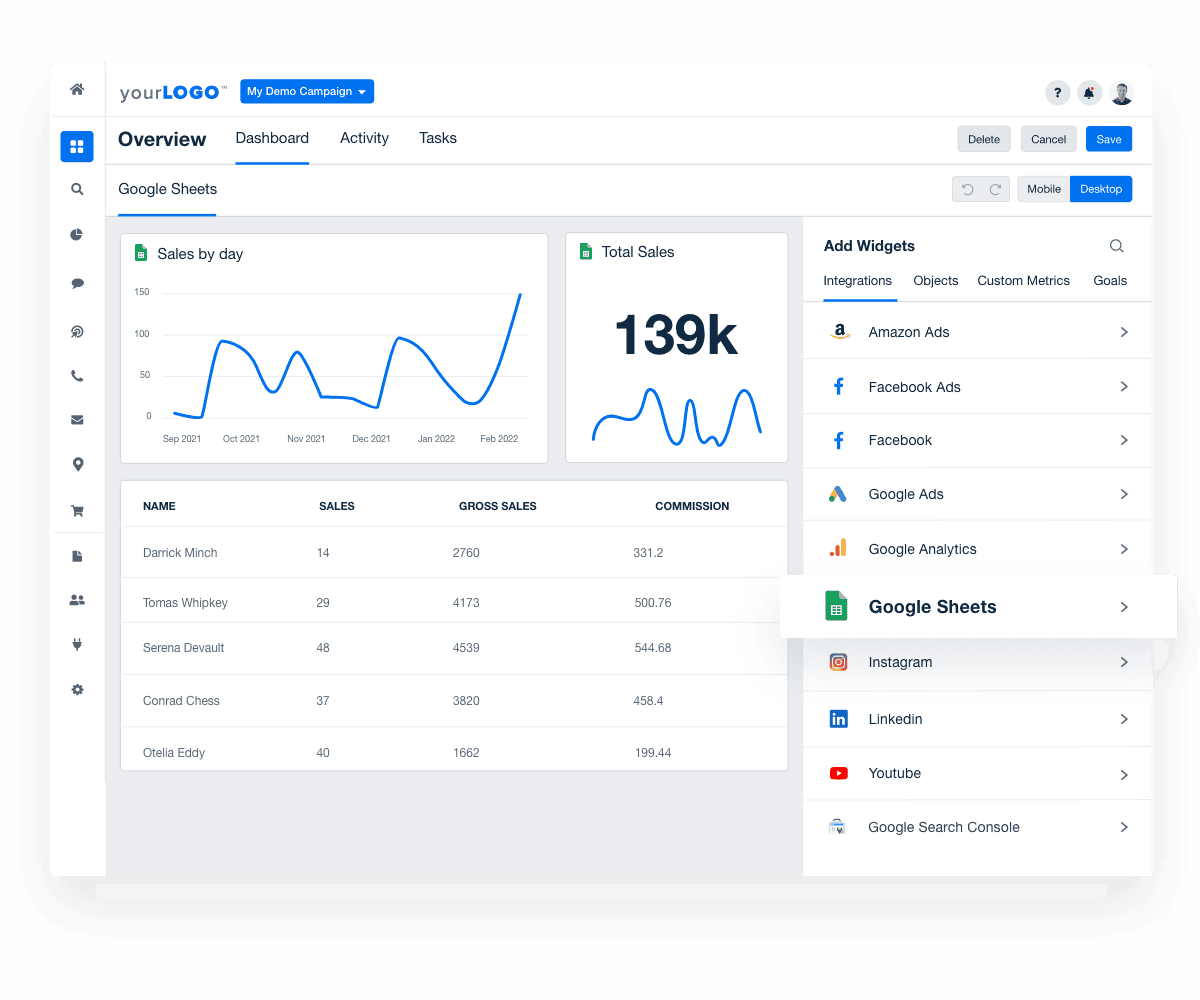Open the pie chart reports icon
The width and height of the screenshot is (1200, 1000).
(77, 235)
